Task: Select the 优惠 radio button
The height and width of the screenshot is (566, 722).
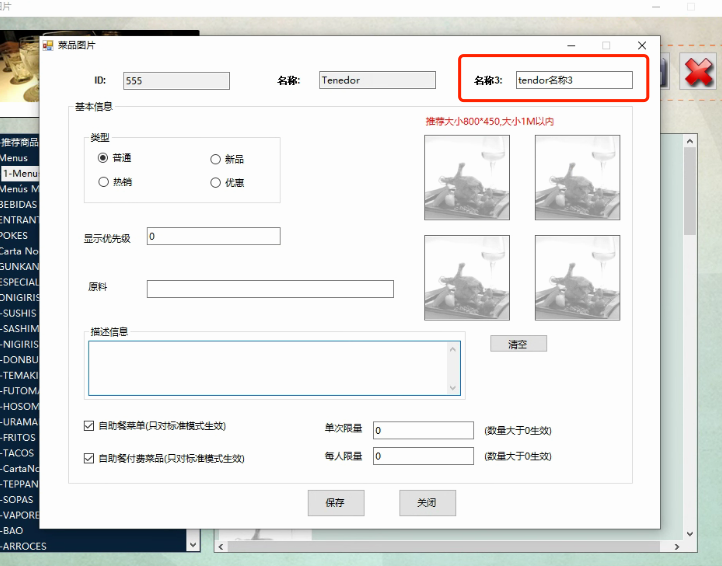Action: point(215,183)
